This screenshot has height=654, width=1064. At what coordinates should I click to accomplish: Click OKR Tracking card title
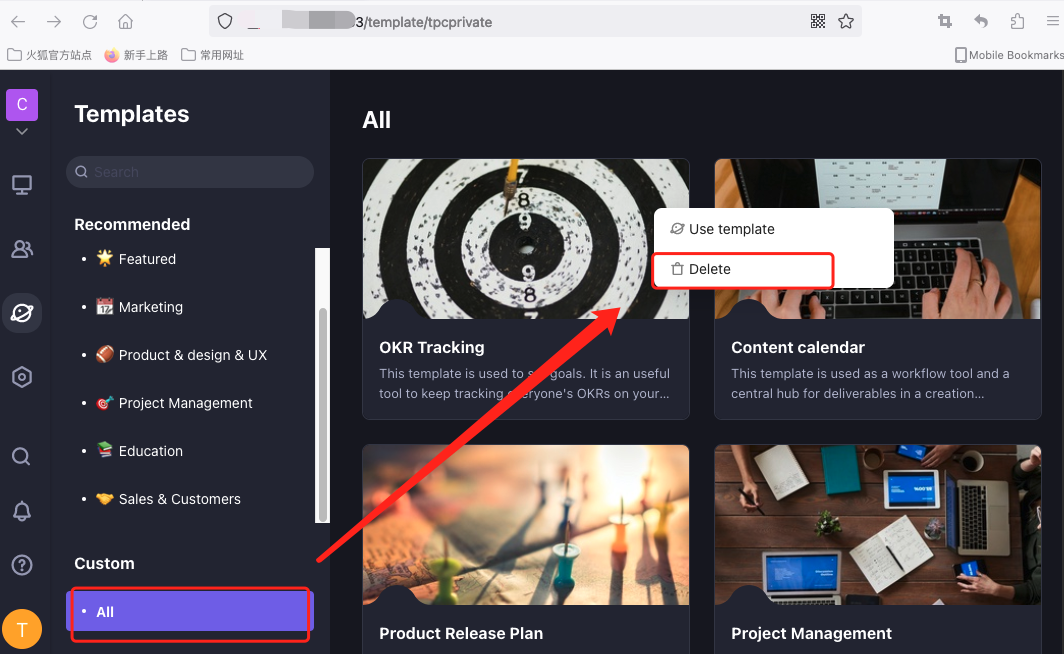coord(432,347)
